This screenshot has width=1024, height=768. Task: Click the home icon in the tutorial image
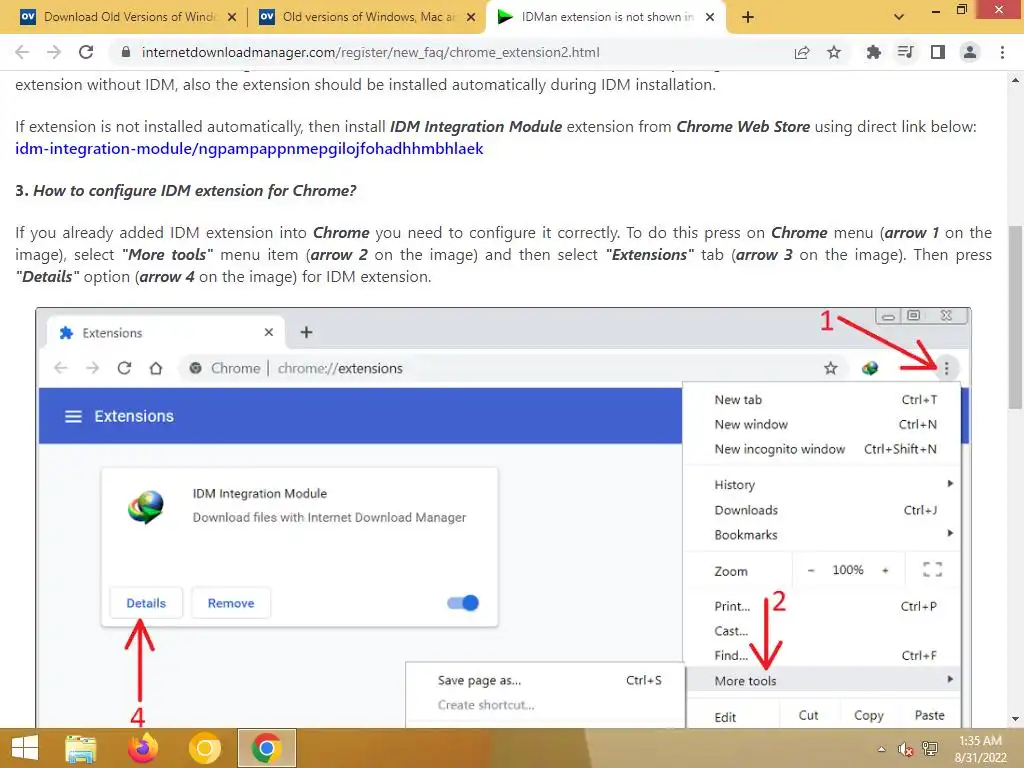click(155, 368)
